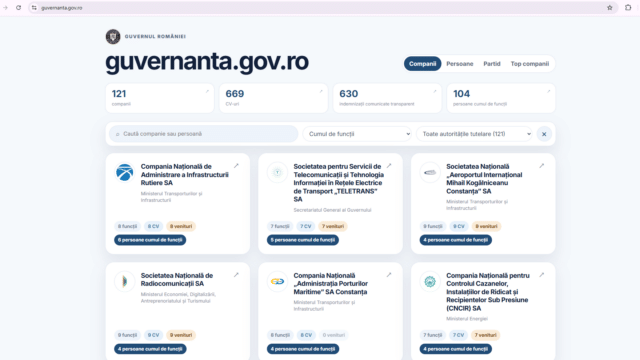
Task: Open link arrow on Aeroportul Kogălniceanu card
Action: click(x=542, y=166)
